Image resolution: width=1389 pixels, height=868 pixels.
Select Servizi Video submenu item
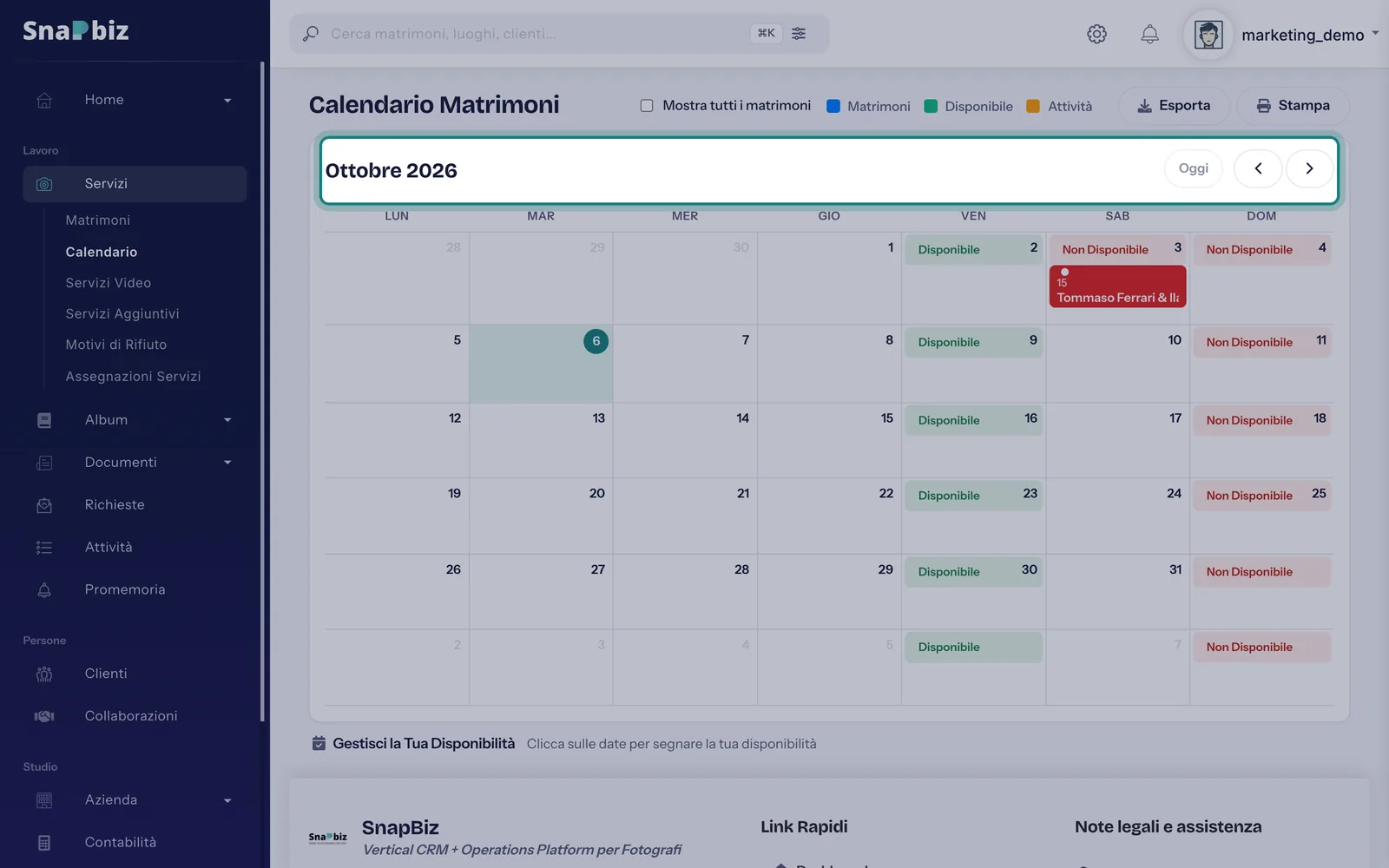(x=109, y=283)
